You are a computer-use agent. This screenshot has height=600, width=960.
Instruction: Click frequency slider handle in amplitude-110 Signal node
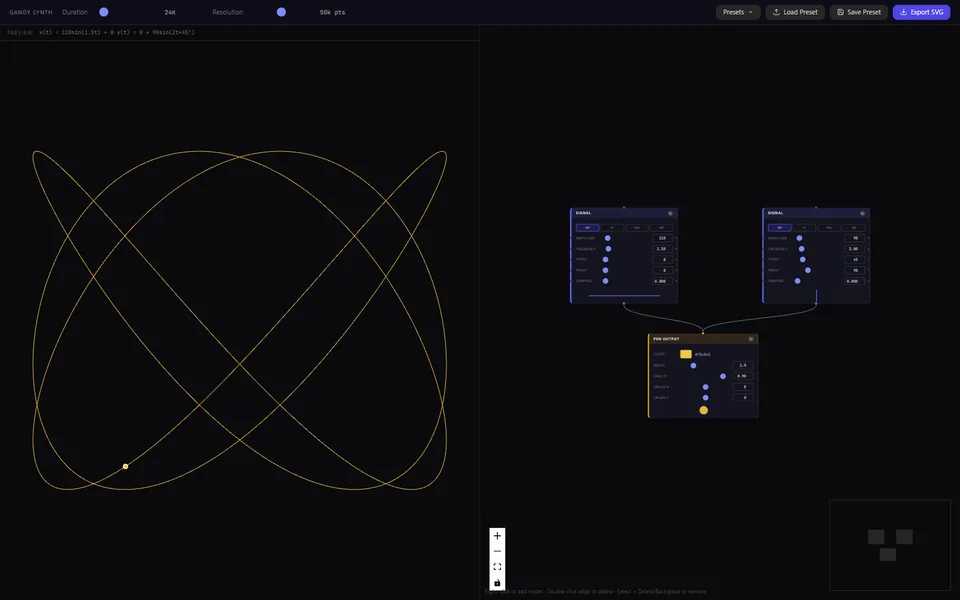pos(609,249)
